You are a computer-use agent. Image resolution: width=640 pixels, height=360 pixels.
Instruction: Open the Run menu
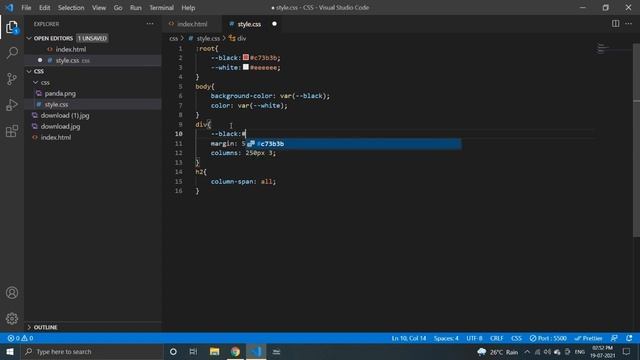coord(136,8)
